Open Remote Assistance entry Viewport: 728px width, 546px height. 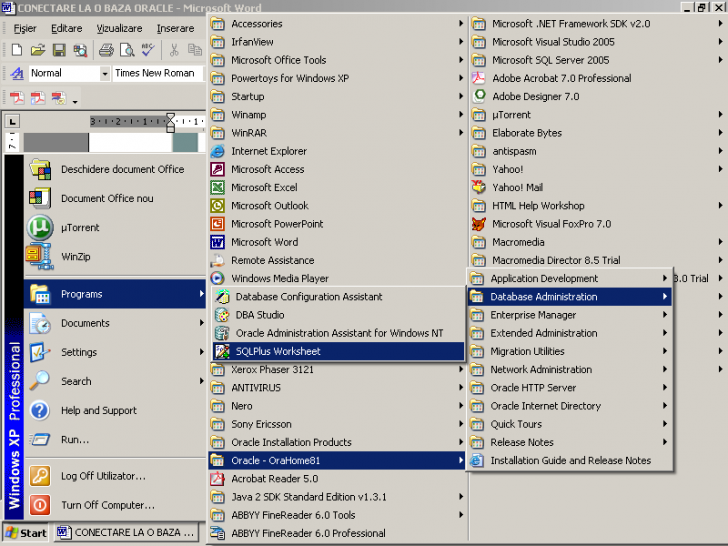pyautogui.click(x=338, y=260)
